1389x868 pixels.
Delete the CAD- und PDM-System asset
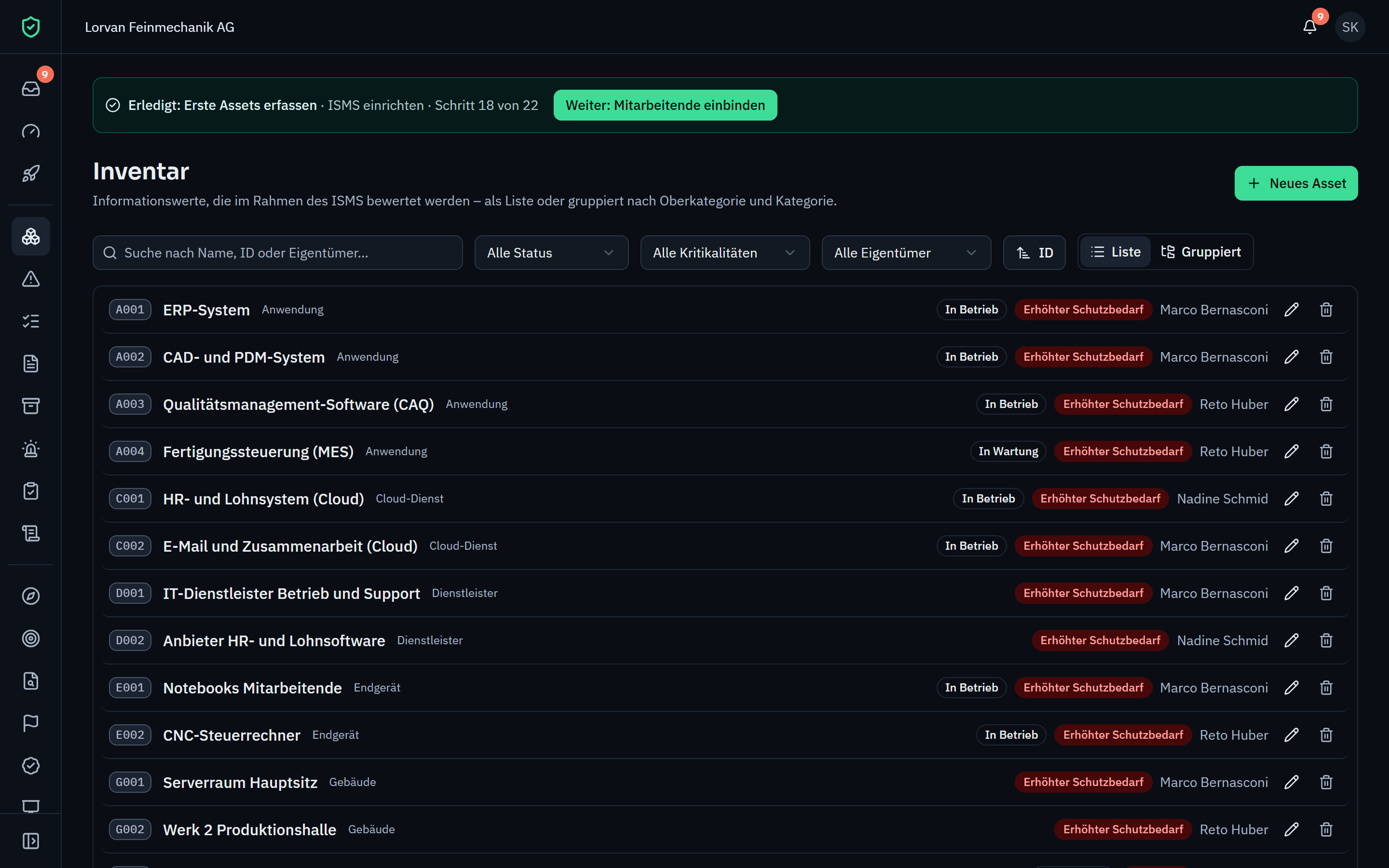[x=1326, y=357]
